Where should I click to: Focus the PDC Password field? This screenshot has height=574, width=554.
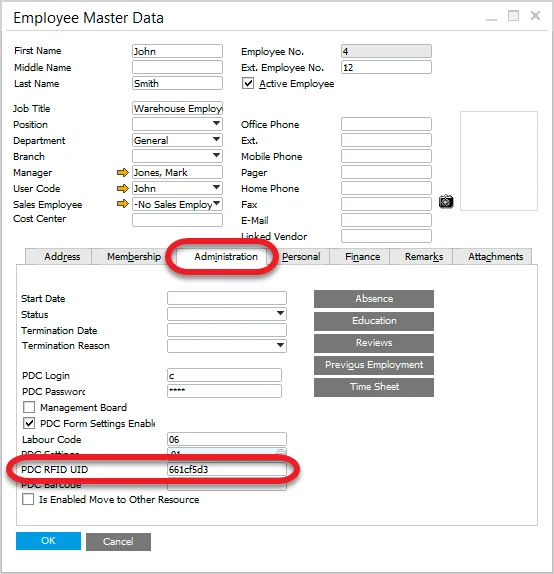(224, 391)
